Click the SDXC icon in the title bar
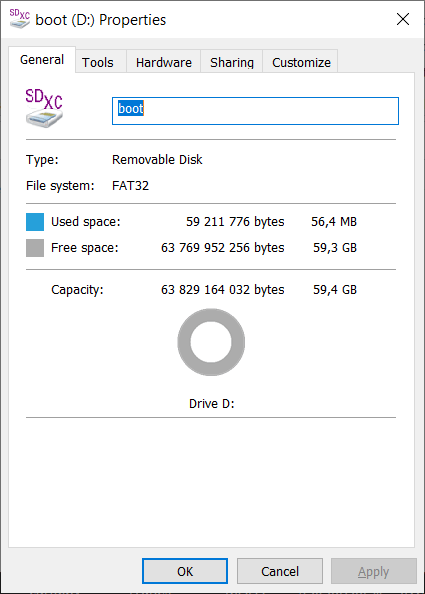Screen dimensions: 425x594 [x=19, y=19]
